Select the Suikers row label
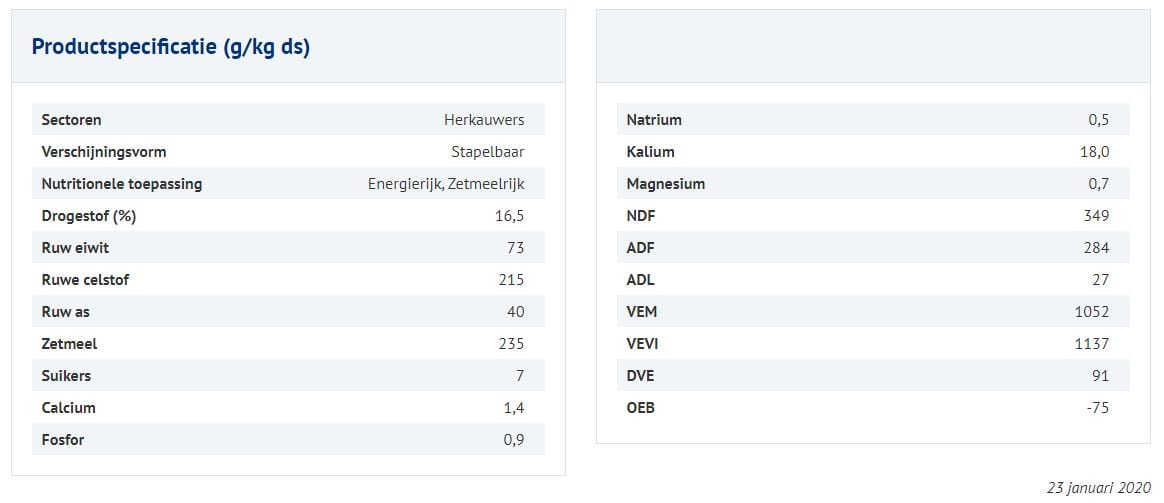Screen dimensions: 1164x503 pyautogui.click(x=66, y=376)
